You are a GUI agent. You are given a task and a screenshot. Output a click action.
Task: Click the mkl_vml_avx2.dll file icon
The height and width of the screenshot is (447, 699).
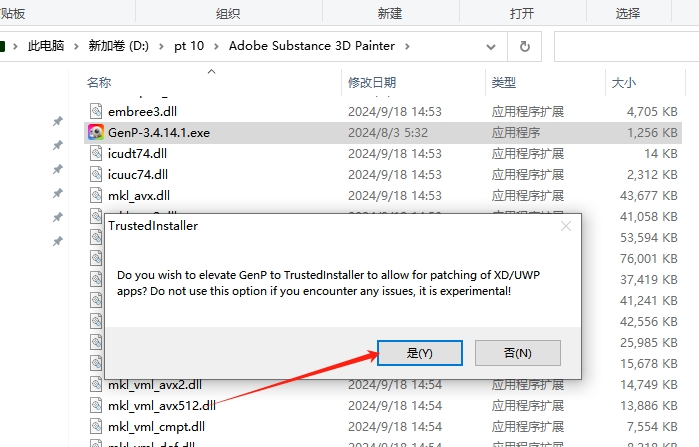95,385
